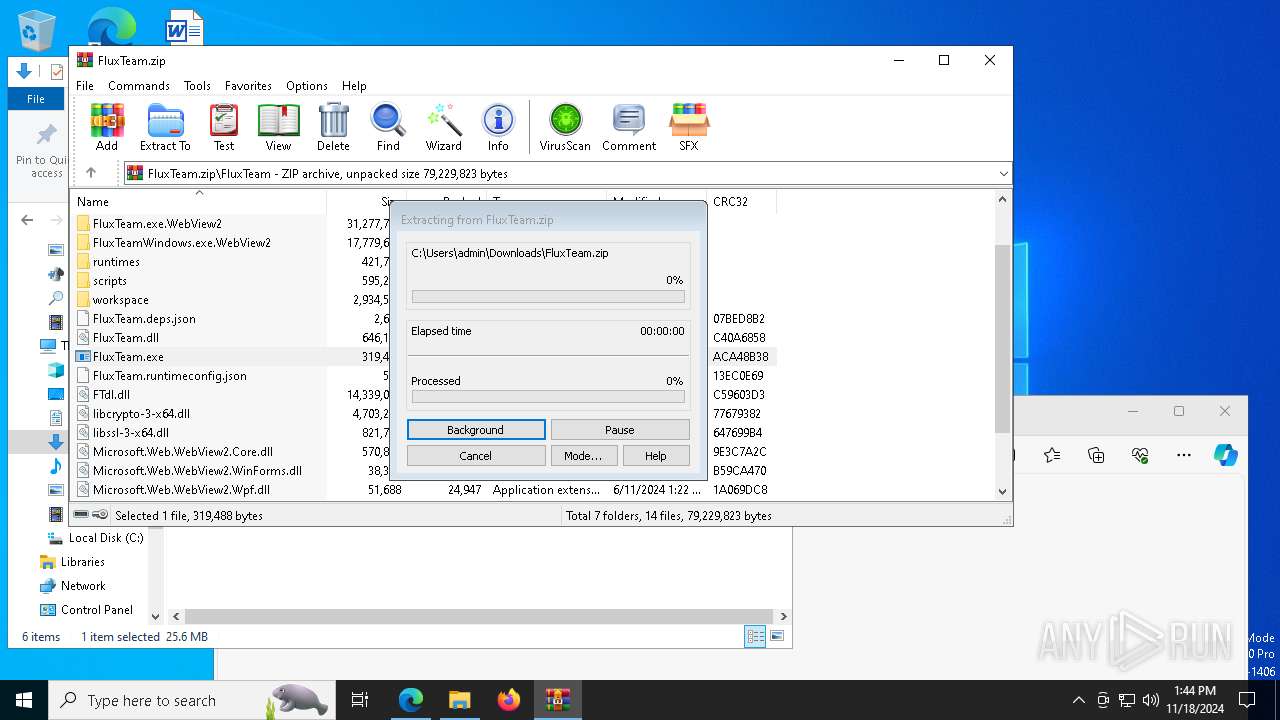Open Libraries in Explorer navigation pane
The height and width of the screenshot is (720, 1280).
(x=82, y=562)
